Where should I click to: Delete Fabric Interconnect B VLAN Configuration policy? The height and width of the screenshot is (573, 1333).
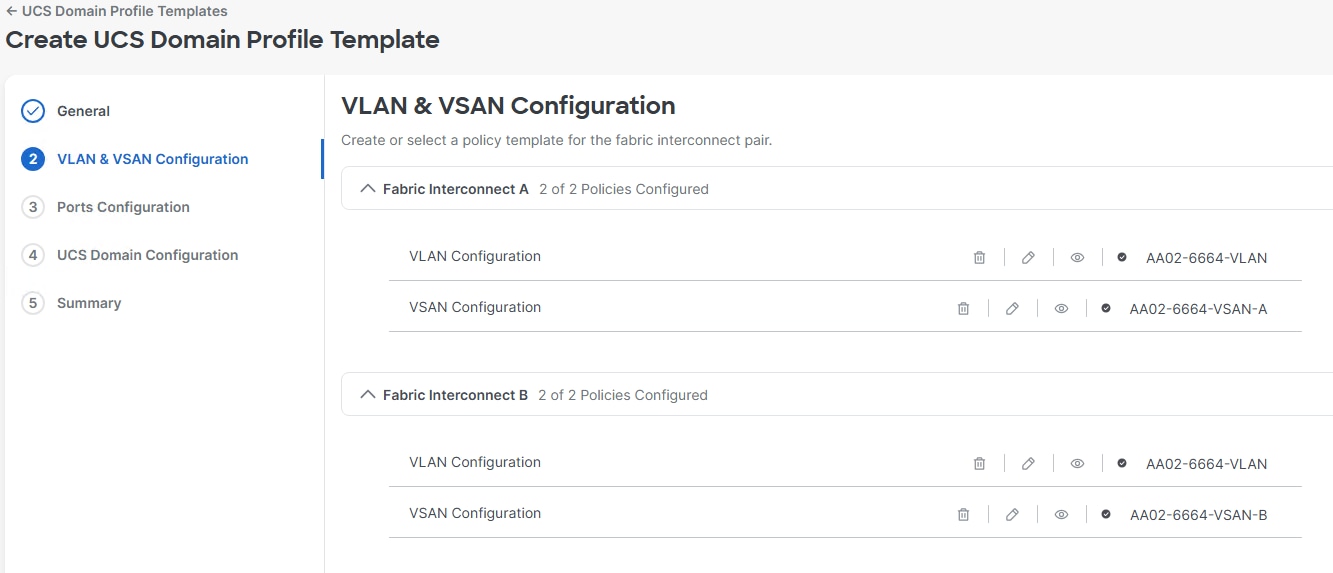pyautogui.click(x=979, y=463)
